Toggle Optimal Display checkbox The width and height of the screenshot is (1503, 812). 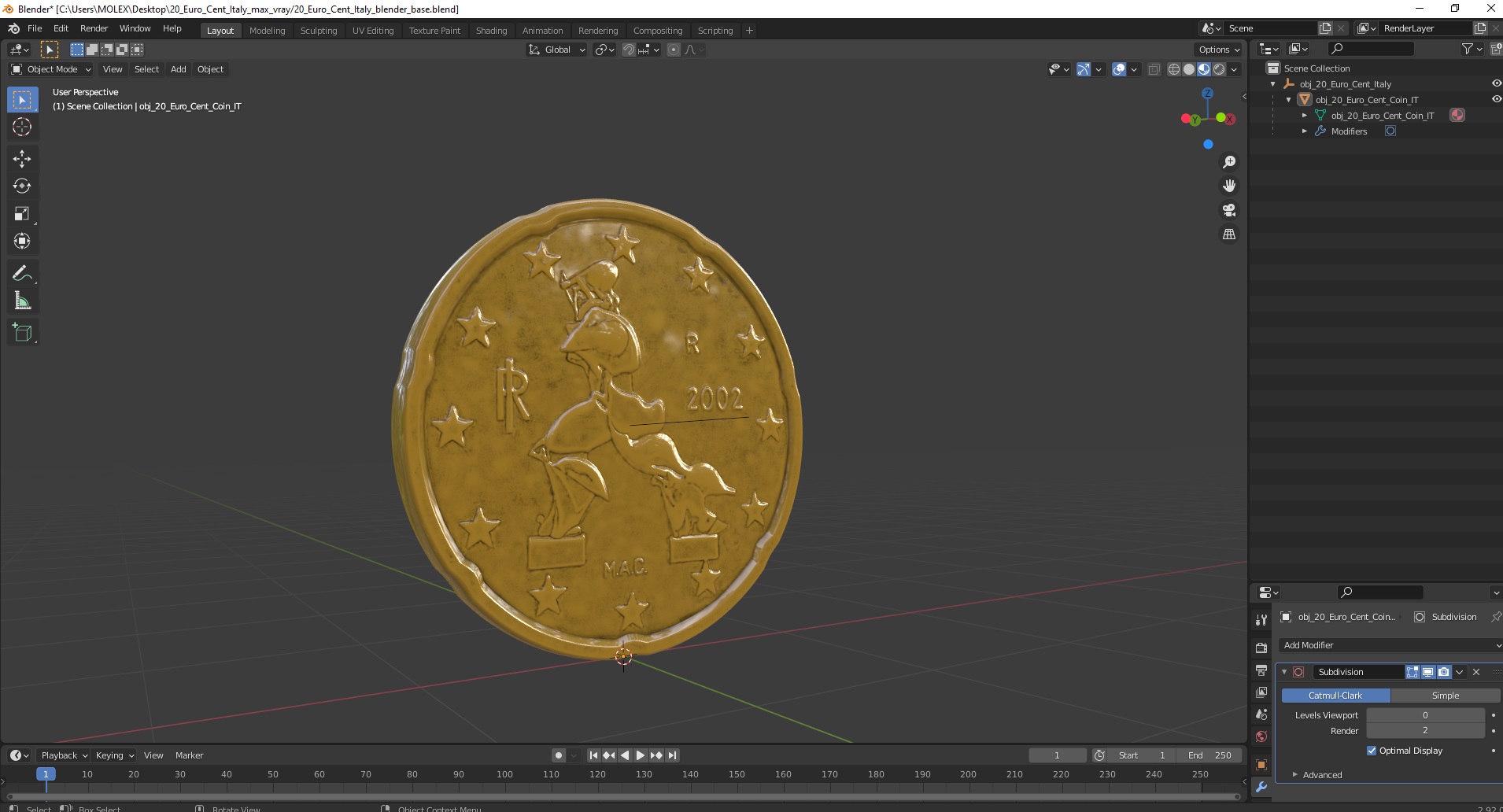1372,751
